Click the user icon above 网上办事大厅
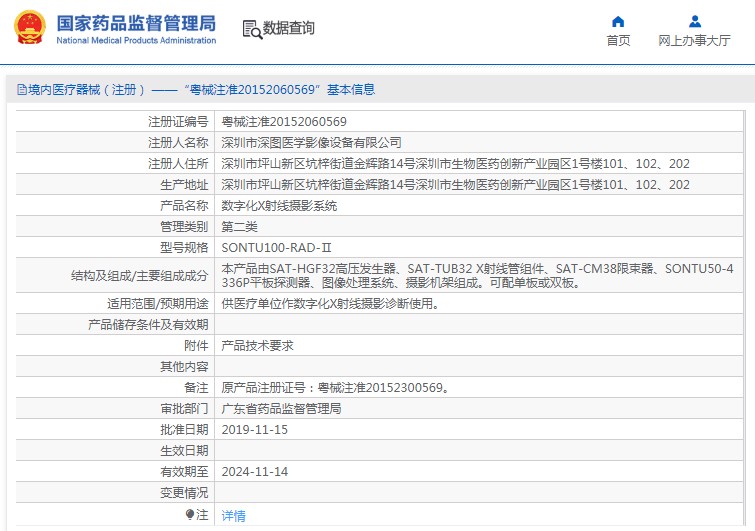This screenshot has height=531, width=755. click(694, 21)
